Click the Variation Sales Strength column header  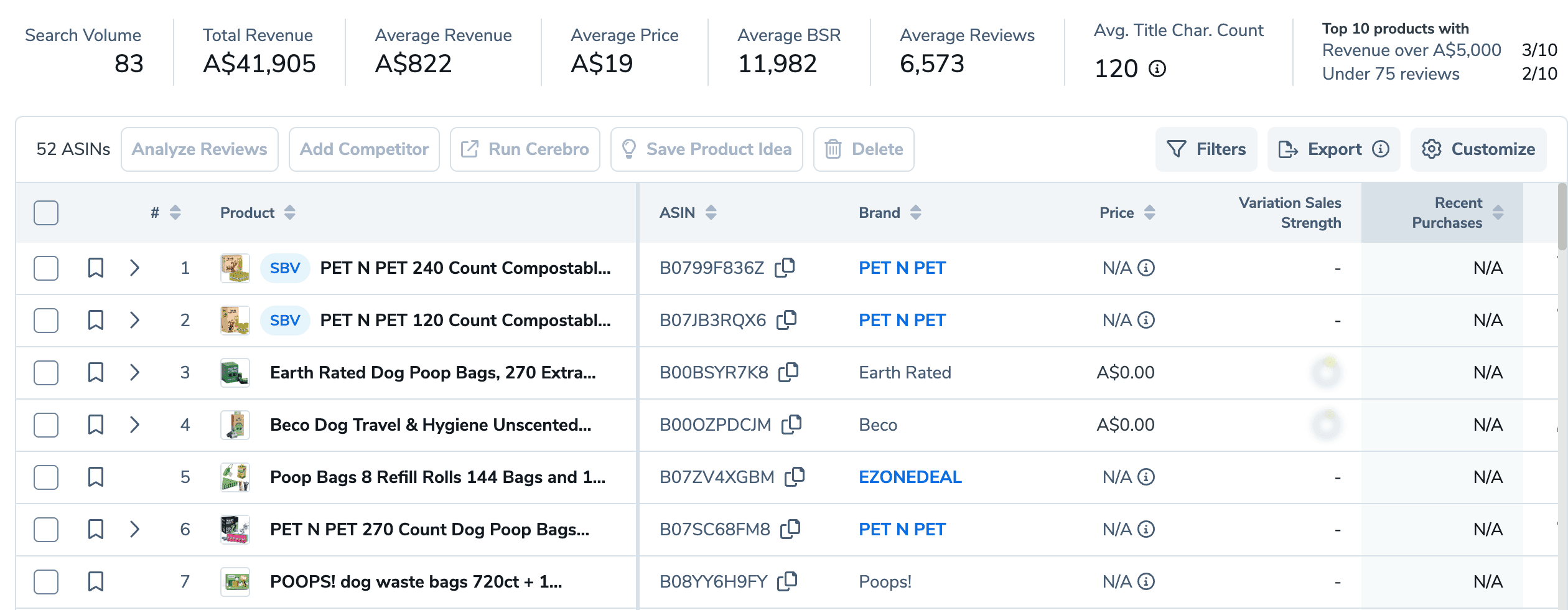(x=1289, y=213)
